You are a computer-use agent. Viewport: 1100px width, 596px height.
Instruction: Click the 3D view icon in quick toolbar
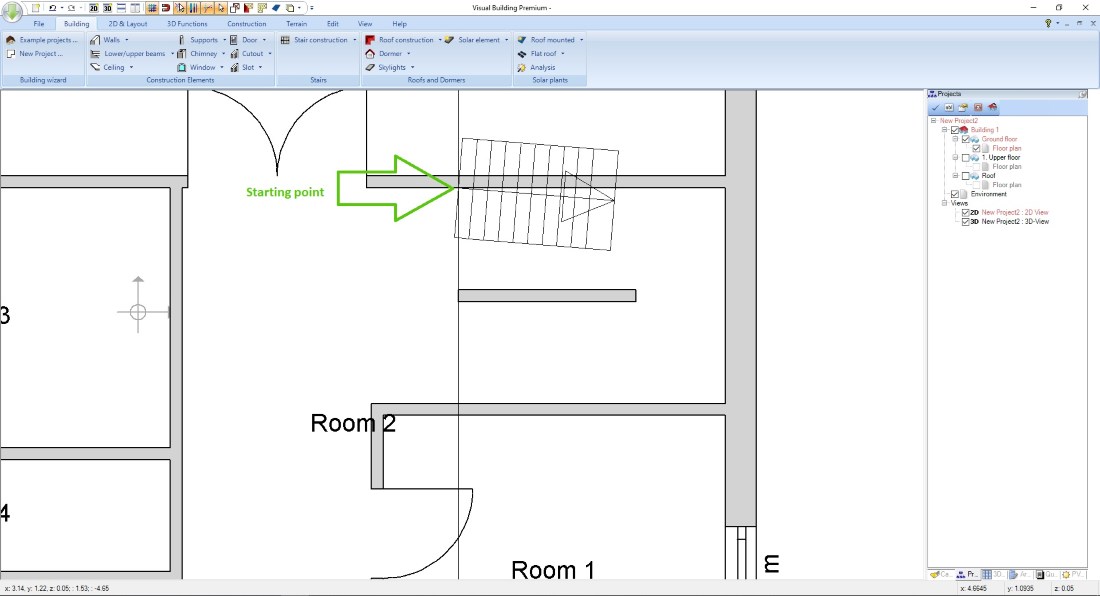(x=107, y=7)
